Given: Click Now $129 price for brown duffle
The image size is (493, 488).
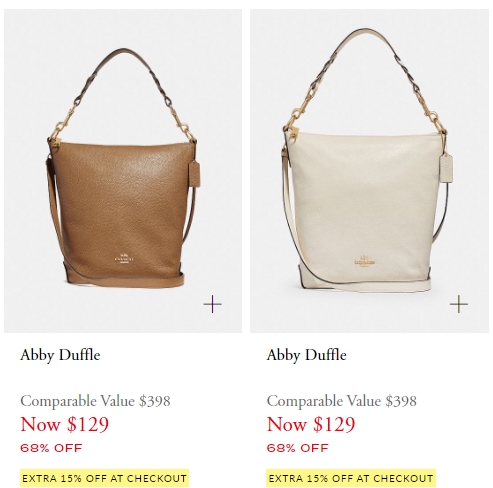Looking at the screenshot, I should (65, 424).
